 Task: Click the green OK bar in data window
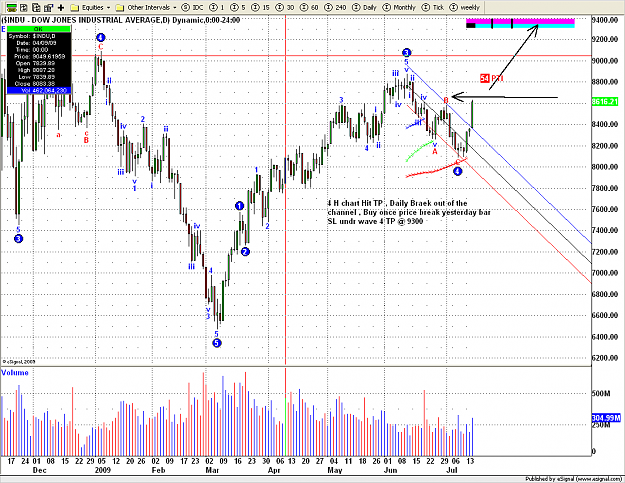(x=39, y=29)
